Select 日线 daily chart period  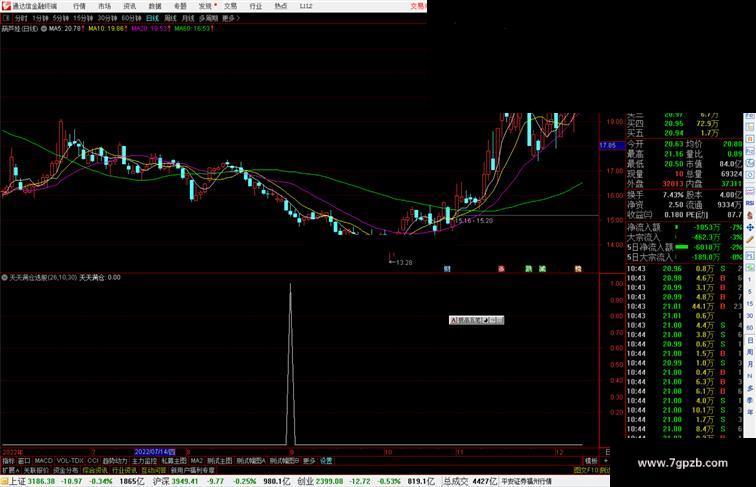[152, 18]
